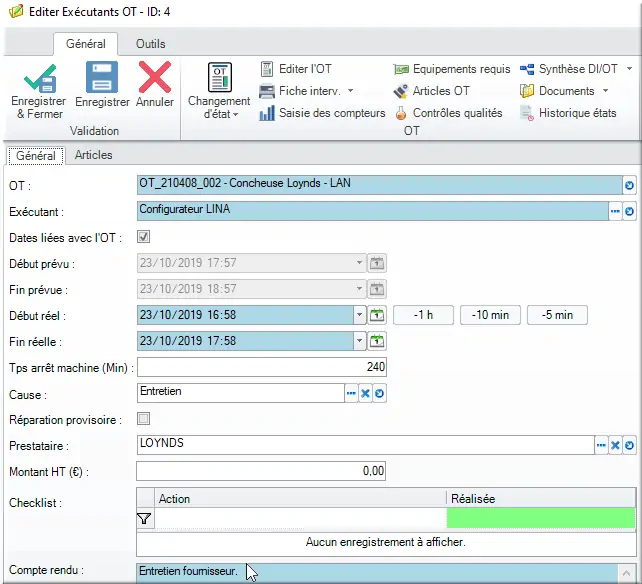Browse Exécutant with ellipsis button
The image size is (642, 584).
(615, 211)
